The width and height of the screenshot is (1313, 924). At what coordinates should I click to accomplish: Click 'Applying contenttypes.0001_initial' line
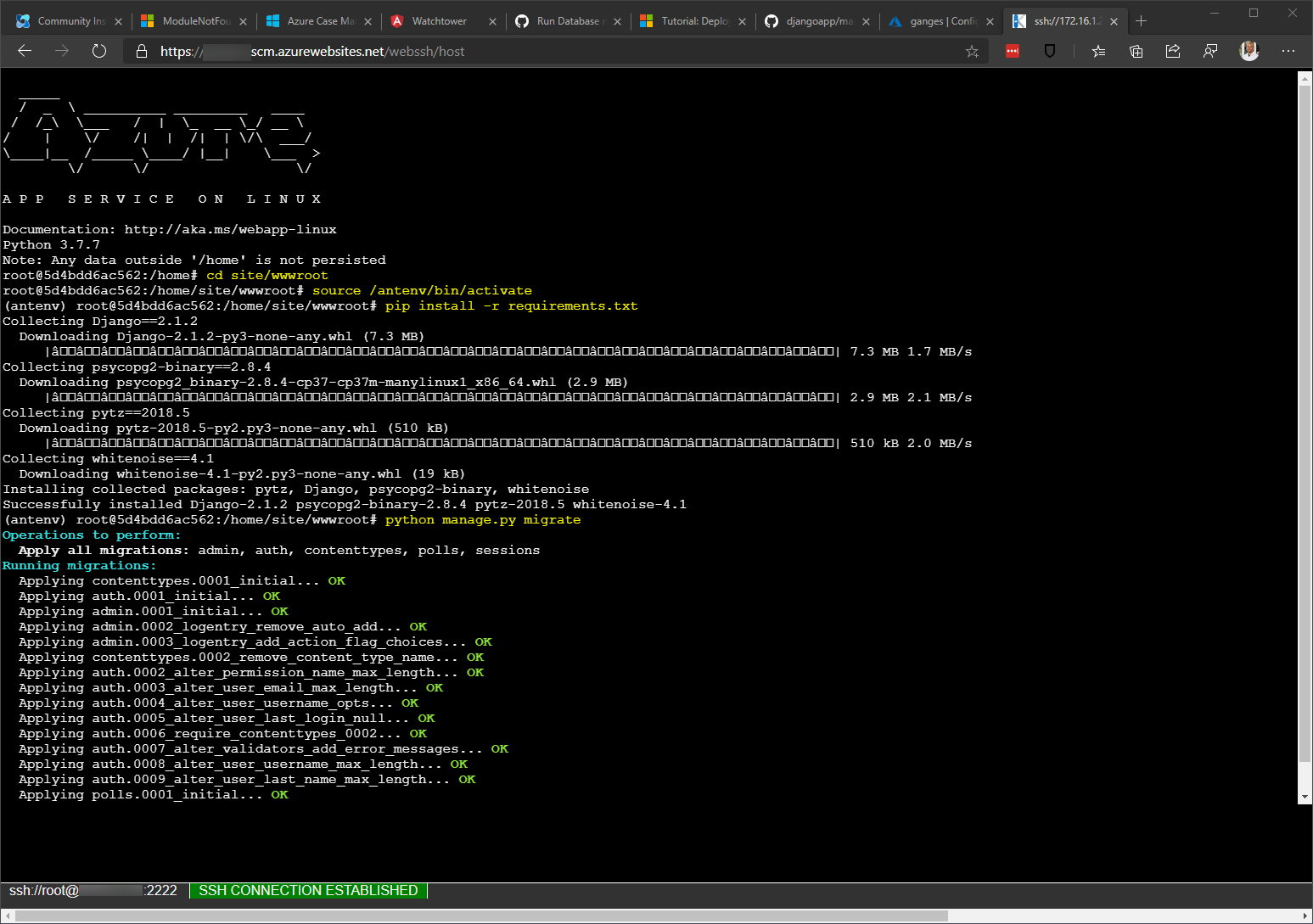coord(182,580)
